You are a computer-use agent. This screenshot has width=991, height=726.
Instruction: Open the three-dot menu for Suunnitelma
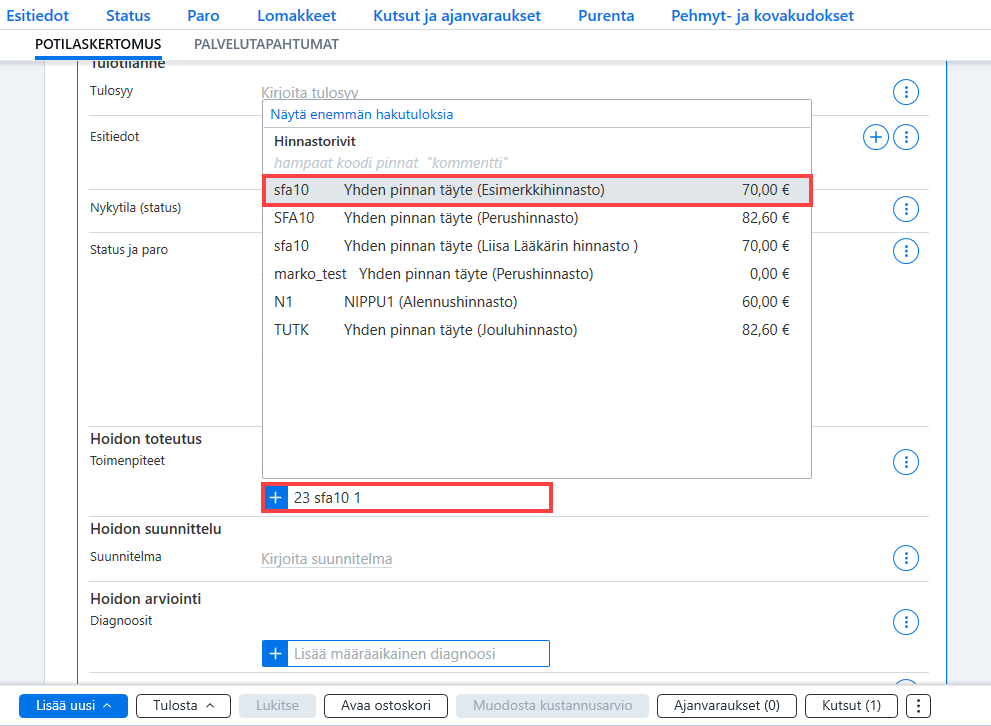coord(906,558)
